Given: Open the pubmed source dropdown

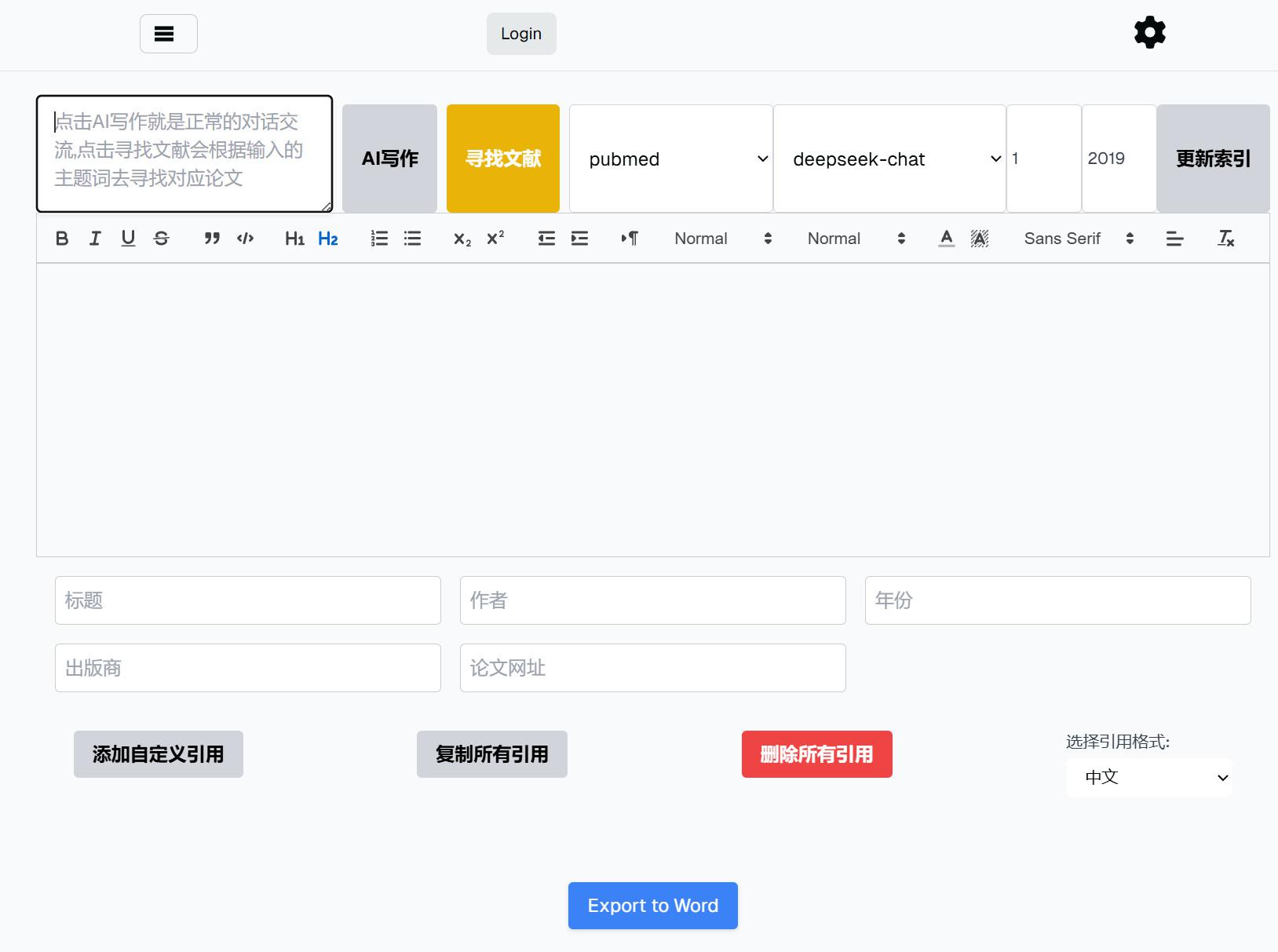Looking at the screenshot, I should click(670, 159).
